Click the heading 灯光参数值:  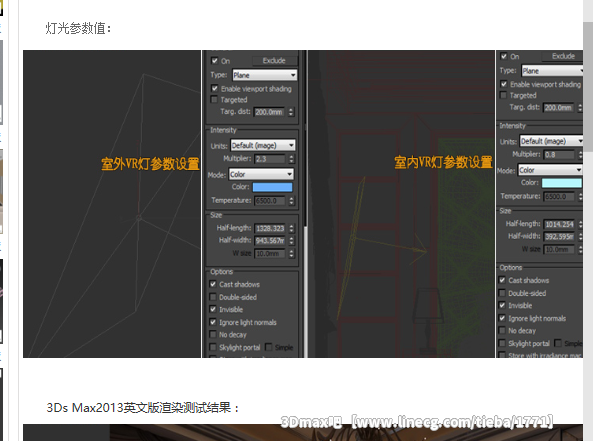click(x=78, y=28)
